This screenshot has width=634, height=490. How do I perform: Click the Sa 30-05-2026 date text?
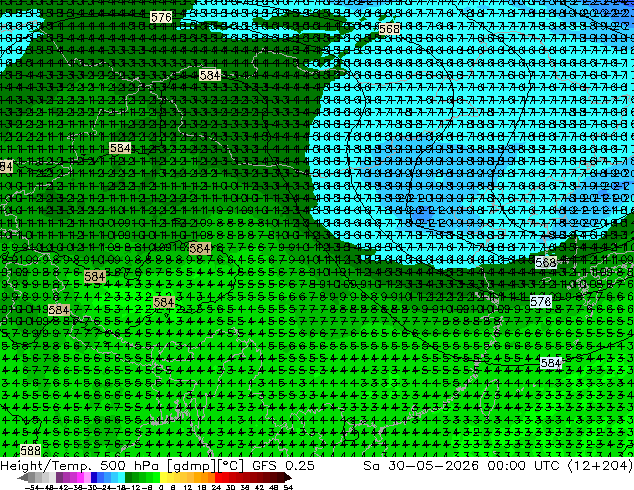pyautogui.click(x=421, y=466)
